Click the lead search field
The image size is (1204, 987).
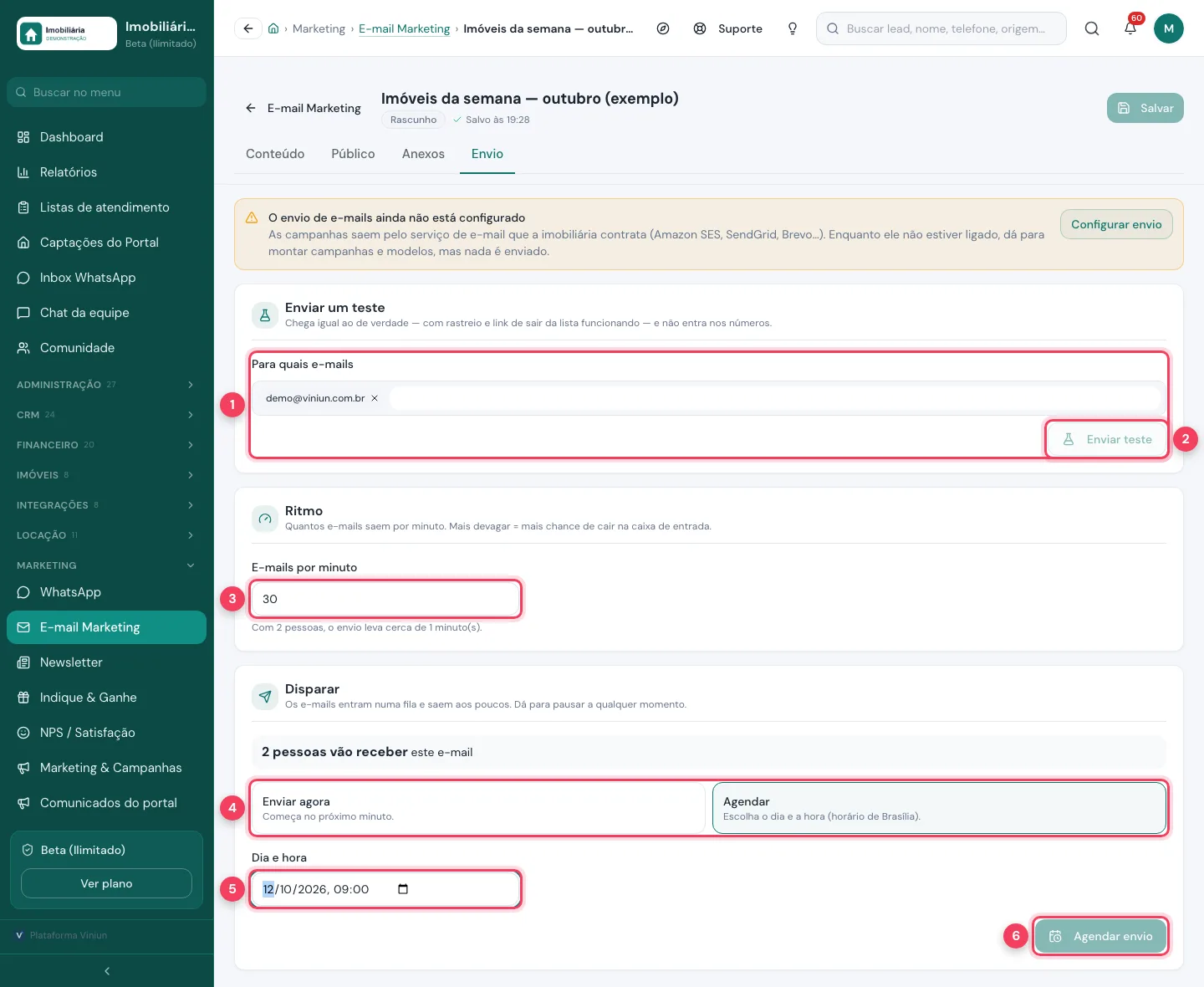pyautogui.click(x=941, y=28)
